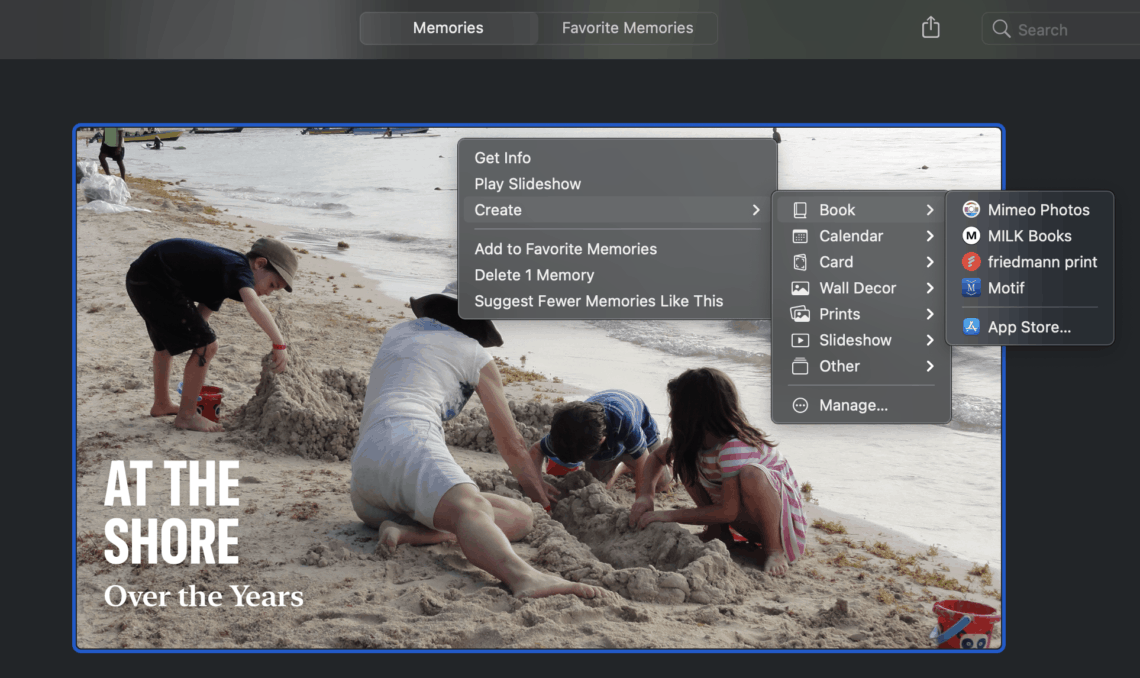Select Other label in Create submenu
Viewport: 1140px width, 678px height.
(840, 366)
